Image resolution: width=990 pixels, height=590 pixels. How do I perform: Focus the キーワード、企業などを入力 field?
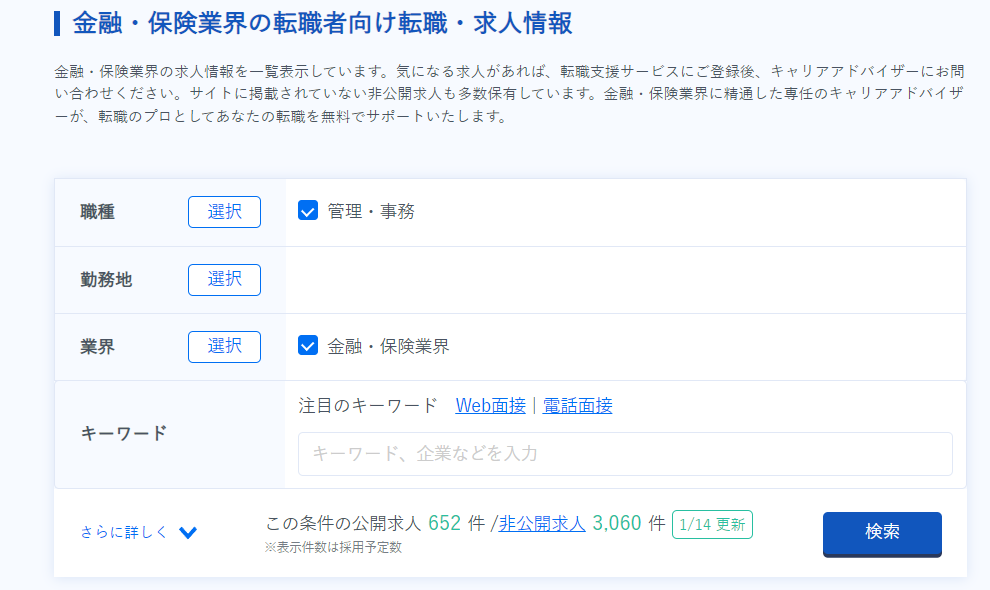coord(625,454)
